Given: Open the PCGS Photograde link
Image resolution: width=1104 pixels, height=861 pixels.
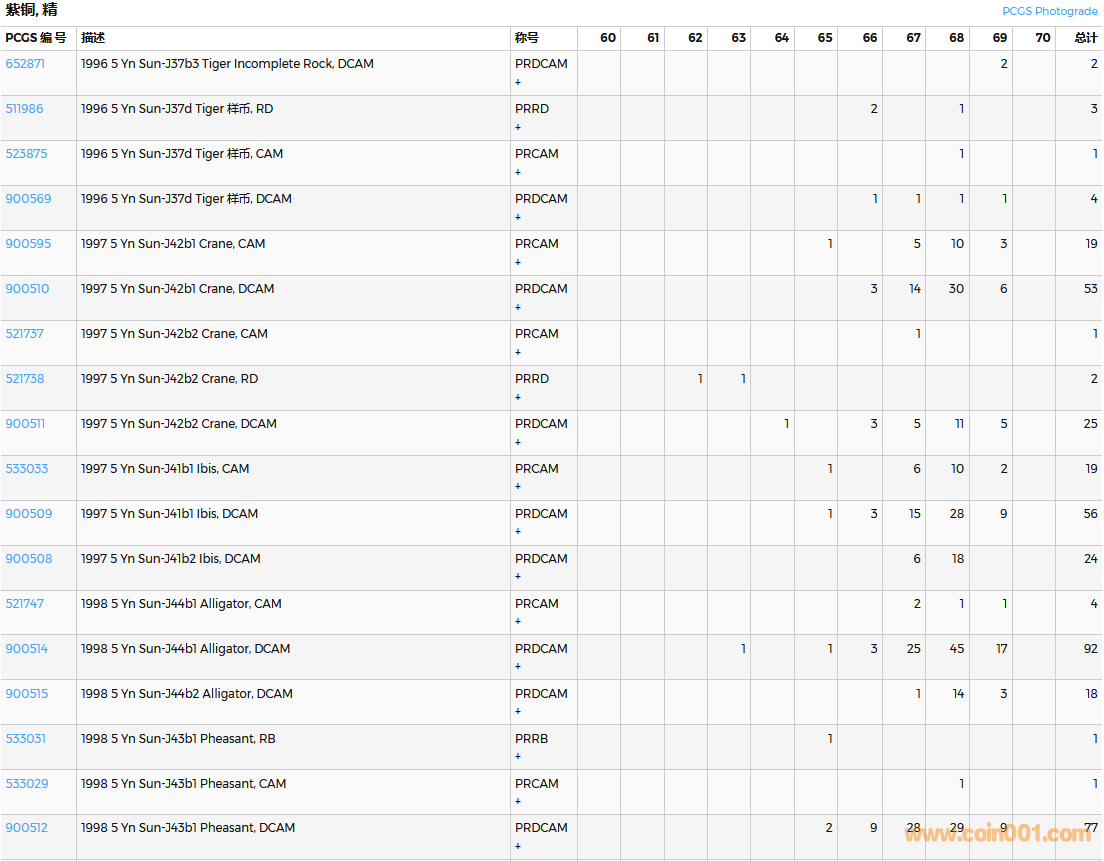Looking at the screenshot, I should pyautogui.click(x=1049, y=11).
